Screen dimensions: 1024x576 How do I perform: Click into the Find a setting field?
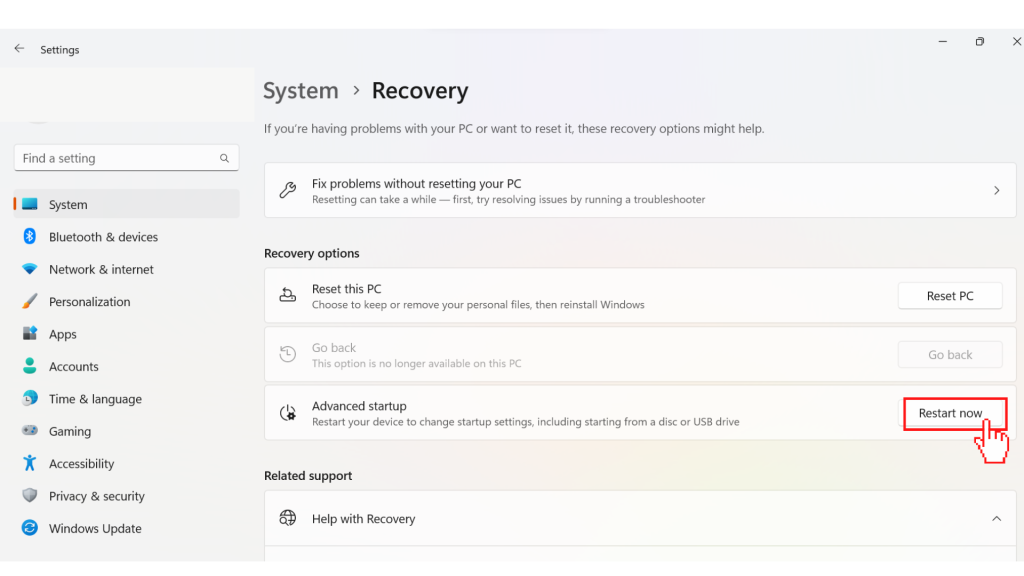[127, 157]
